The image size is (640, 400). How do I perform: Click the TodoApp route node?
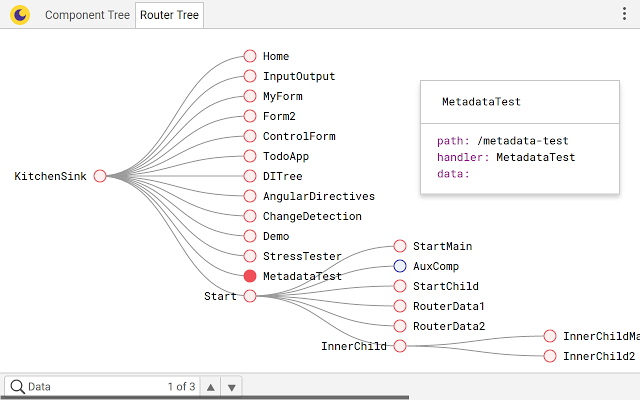coord(250,156)
